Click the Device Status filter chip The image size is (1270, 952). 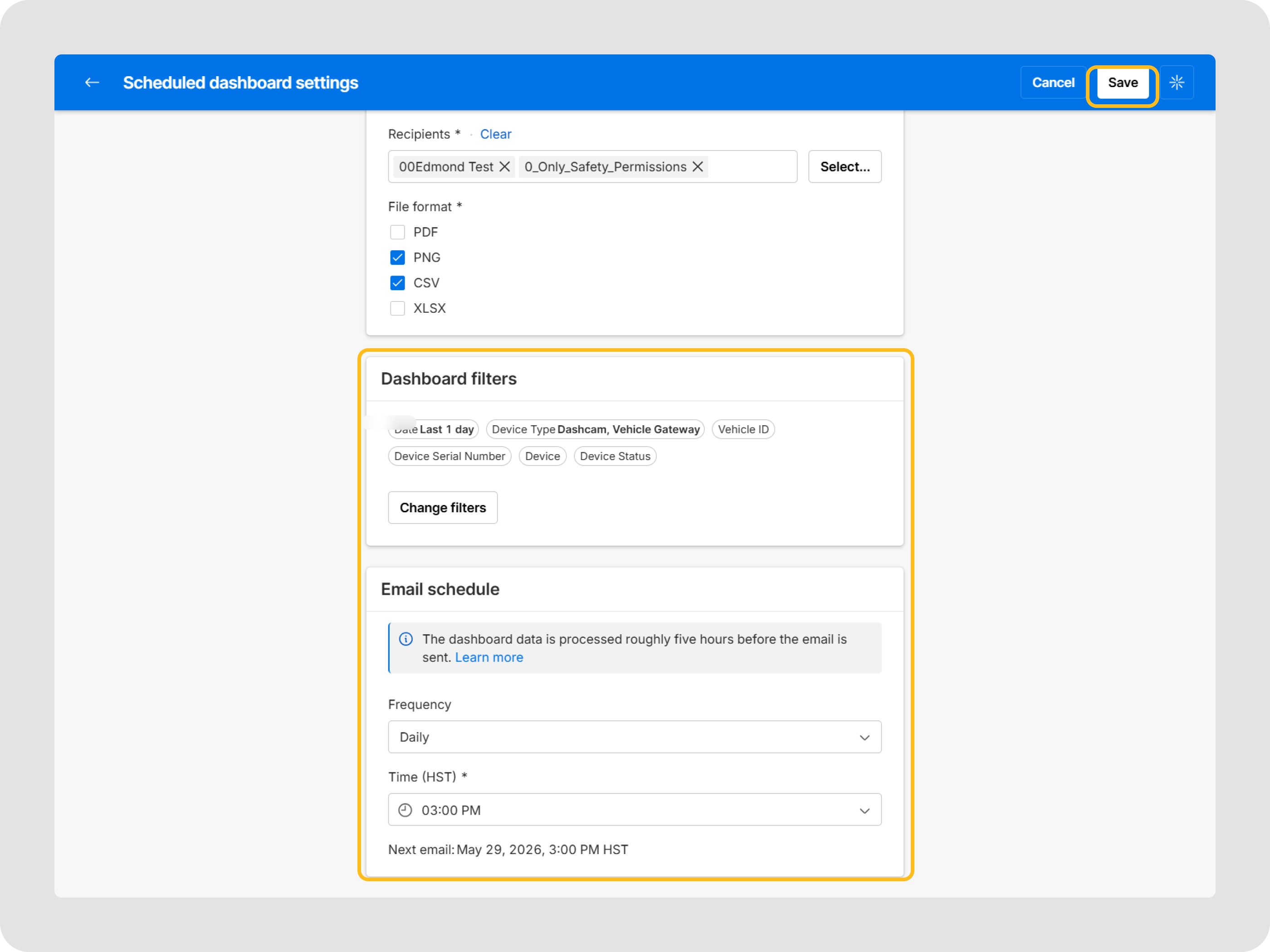point(615,456)
